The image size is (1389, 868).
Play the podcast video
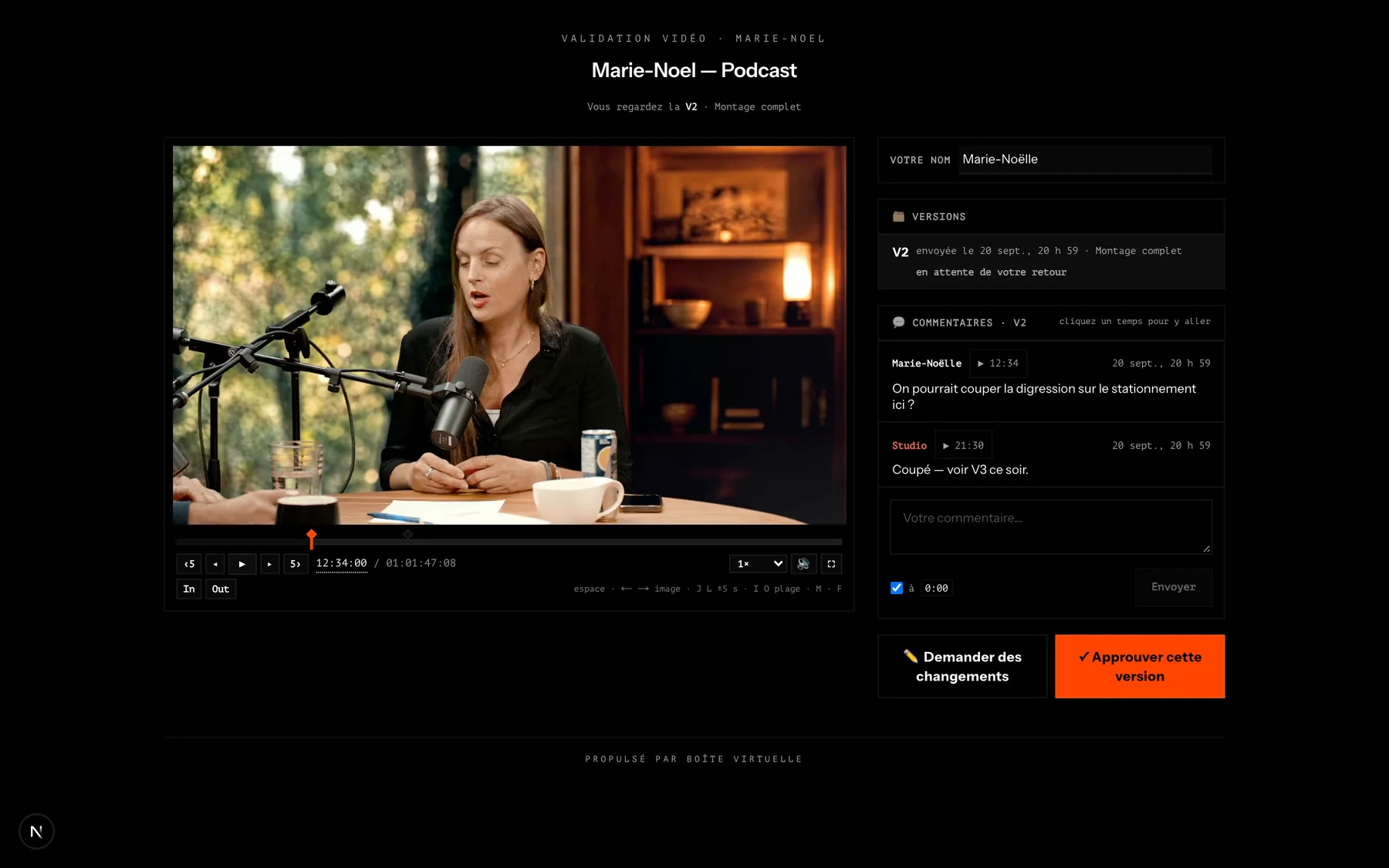242,564
